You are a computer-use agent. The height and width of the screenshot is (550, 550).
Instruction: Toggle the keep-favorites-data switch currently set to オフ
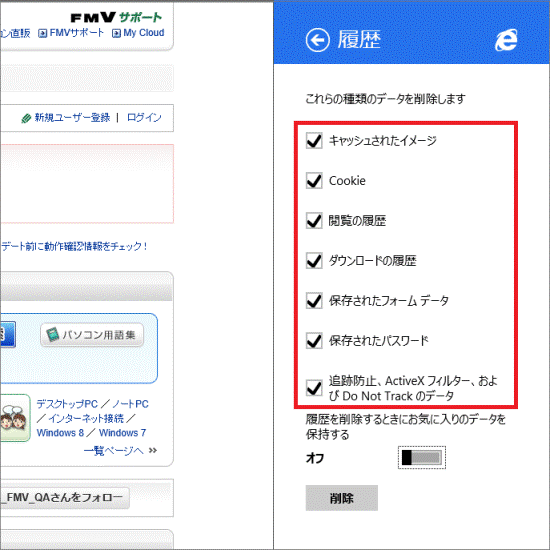[x=422, y=457]
